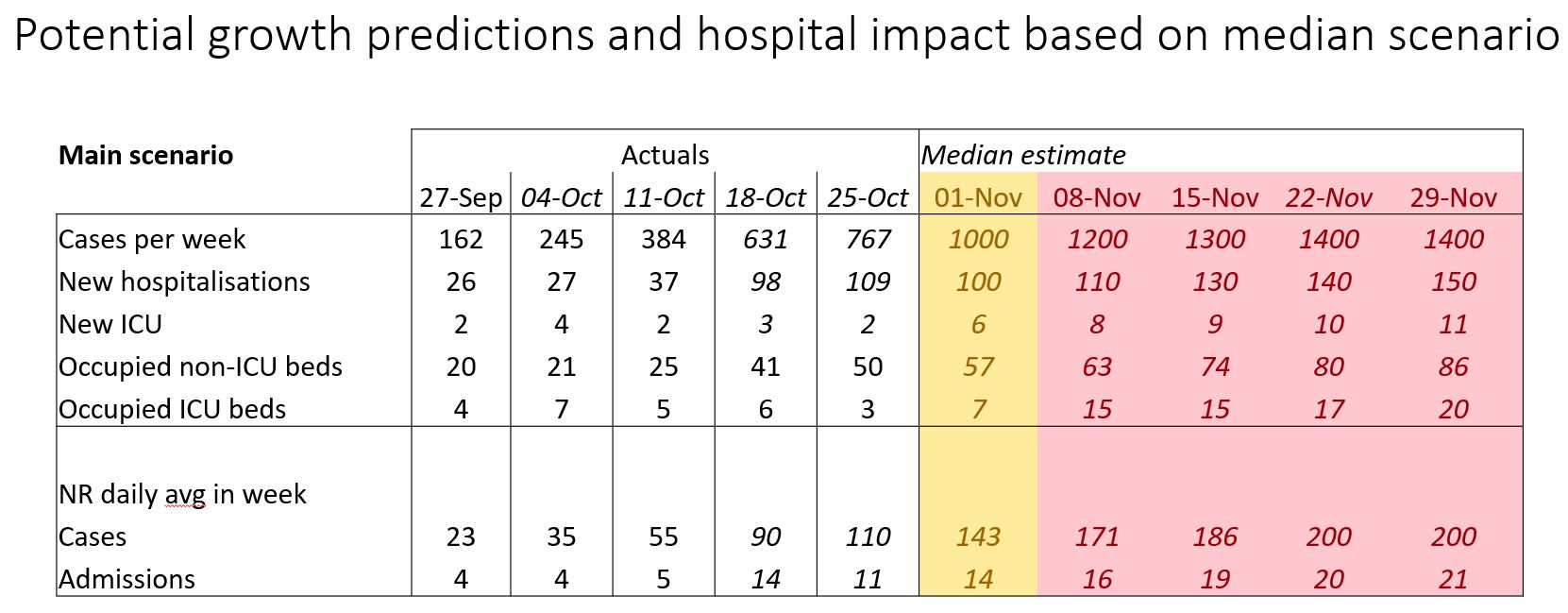Click the "Admissions" row label
1568x613 pixels.
[126, 579]
